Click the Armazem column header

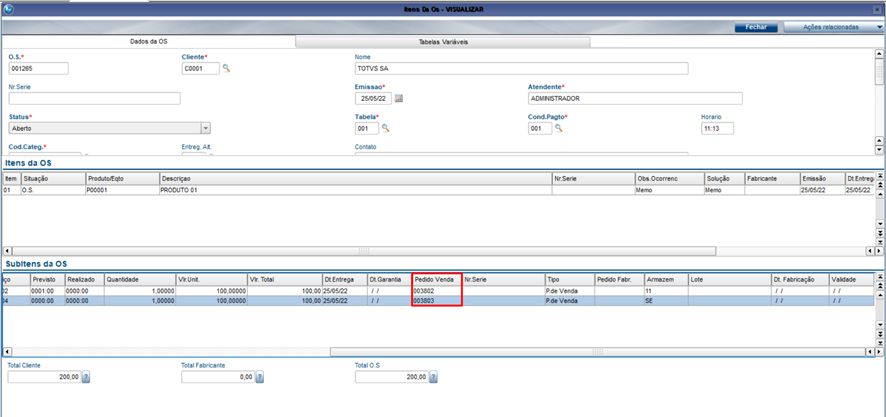pyautogui.click(x=665, y=280)
